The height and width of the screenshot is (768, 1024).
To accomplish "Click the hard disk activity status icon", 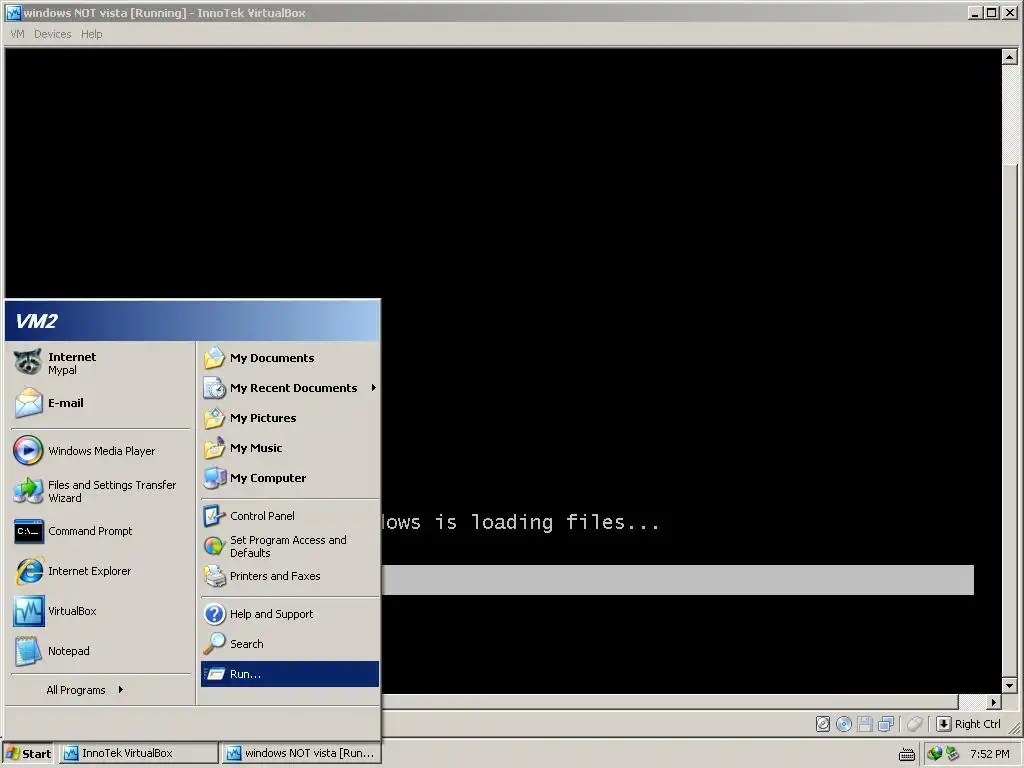I will pyautogui.click(x=823, y=724).
